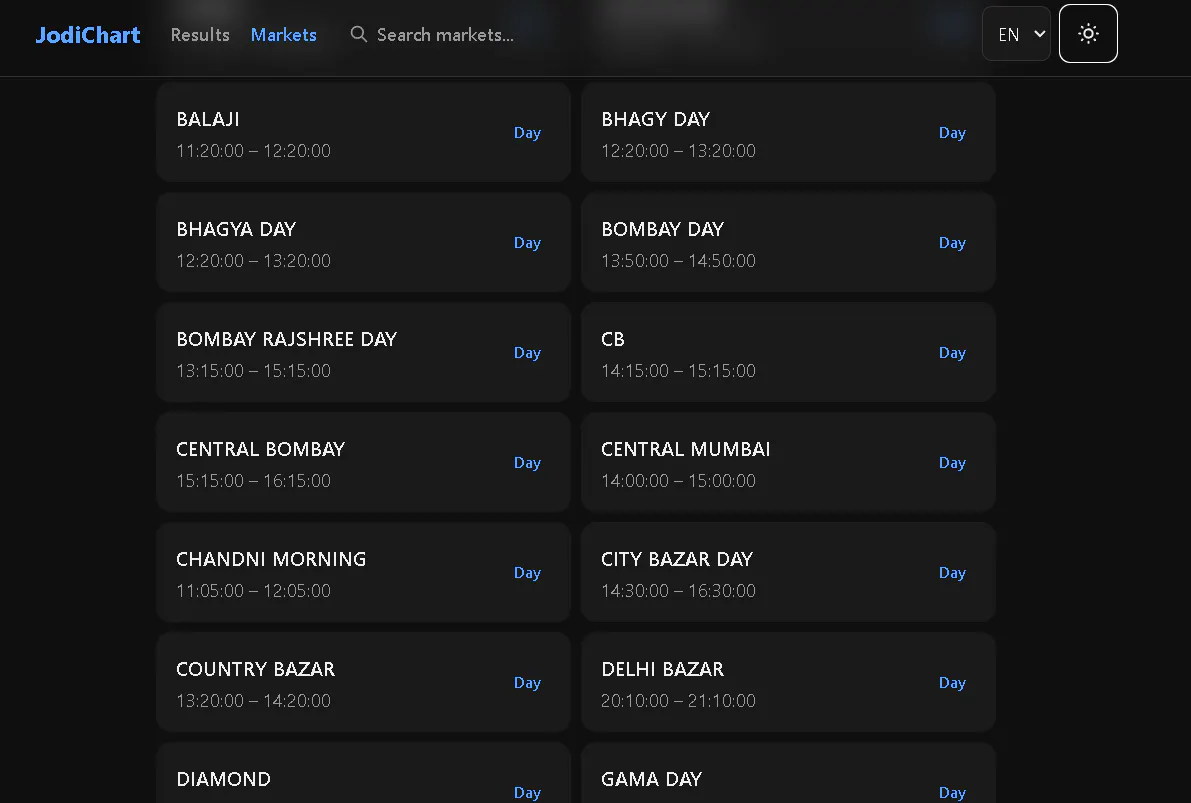Image resolution: width=1191 pixels, height=803 pixels.
Task: Open the BHAGYA DAY market card
Action: pos(363,242)
